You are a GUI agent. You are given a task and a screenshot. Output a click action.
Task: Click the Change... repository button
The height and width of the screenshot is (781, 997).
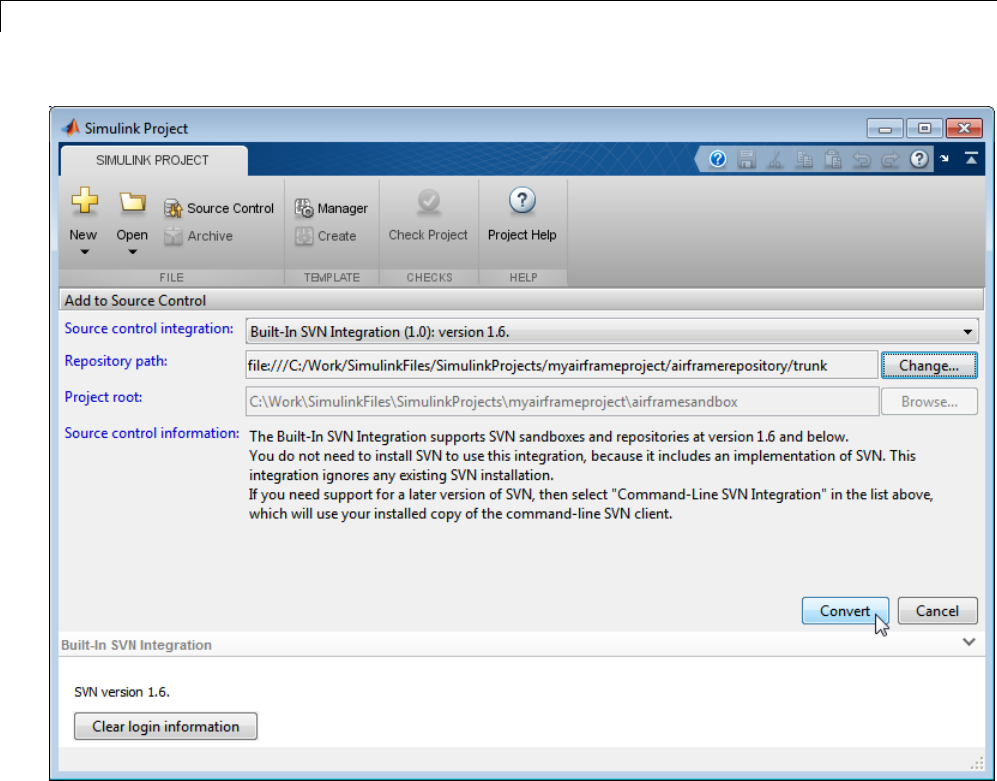click(x=929, y=366)
